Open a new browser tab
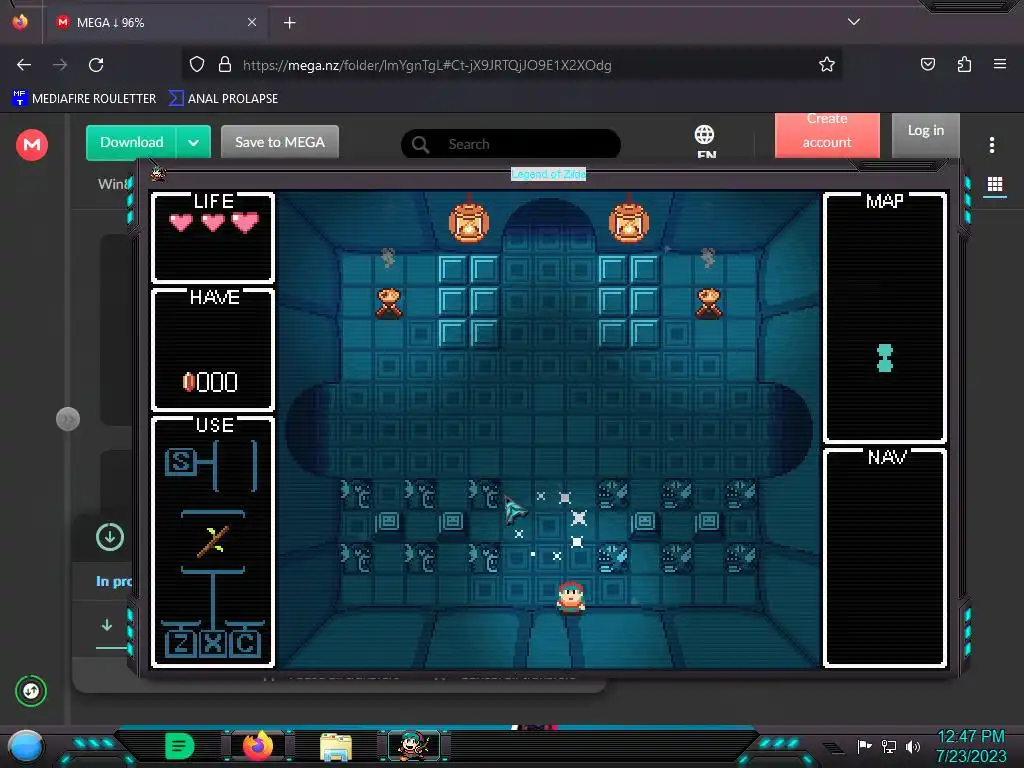1024x768 pixels. point(289,23)
